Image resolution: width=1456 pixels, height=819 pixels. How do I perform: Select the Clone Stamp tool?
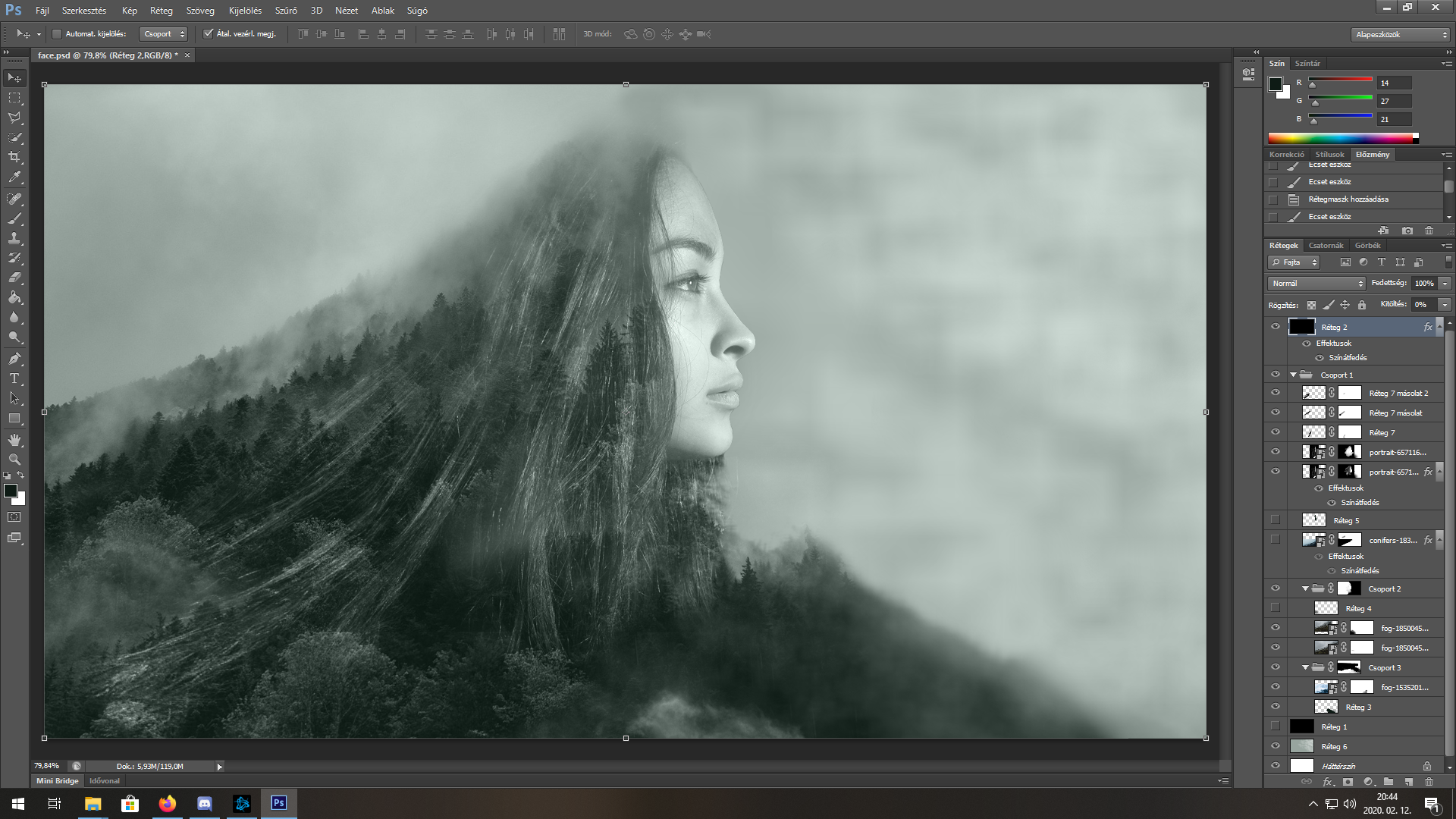(14, 238)
